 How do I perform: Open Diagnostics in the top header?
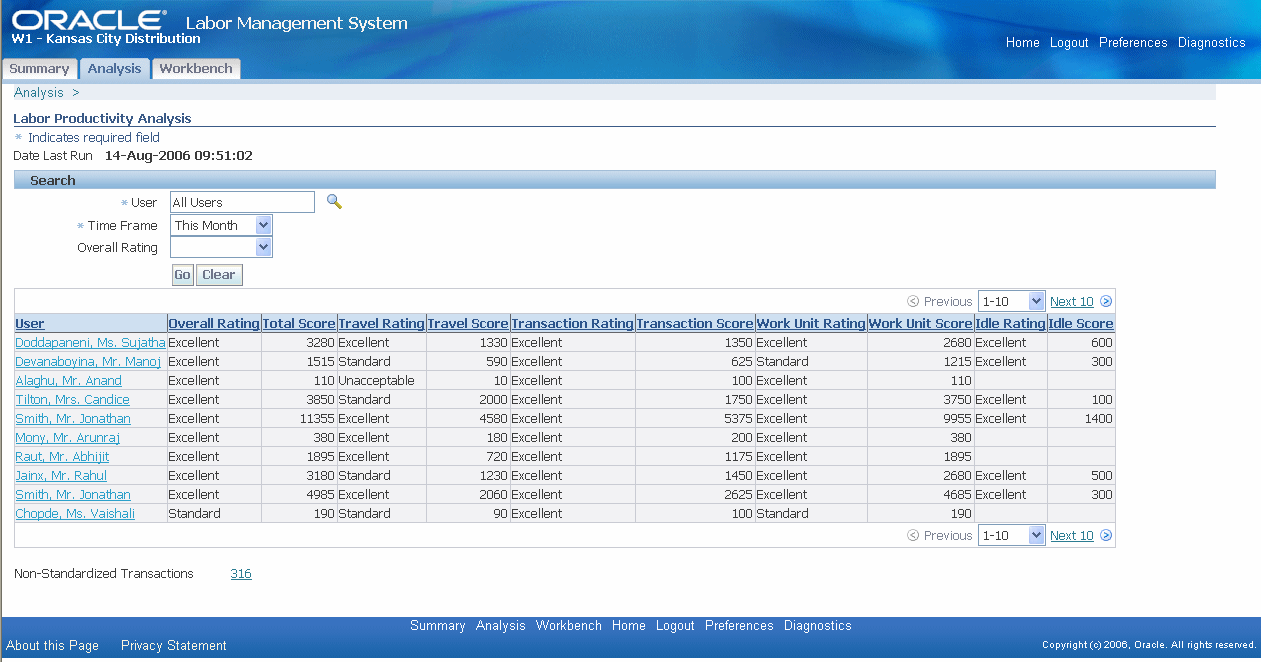[x=1212, y=43]
